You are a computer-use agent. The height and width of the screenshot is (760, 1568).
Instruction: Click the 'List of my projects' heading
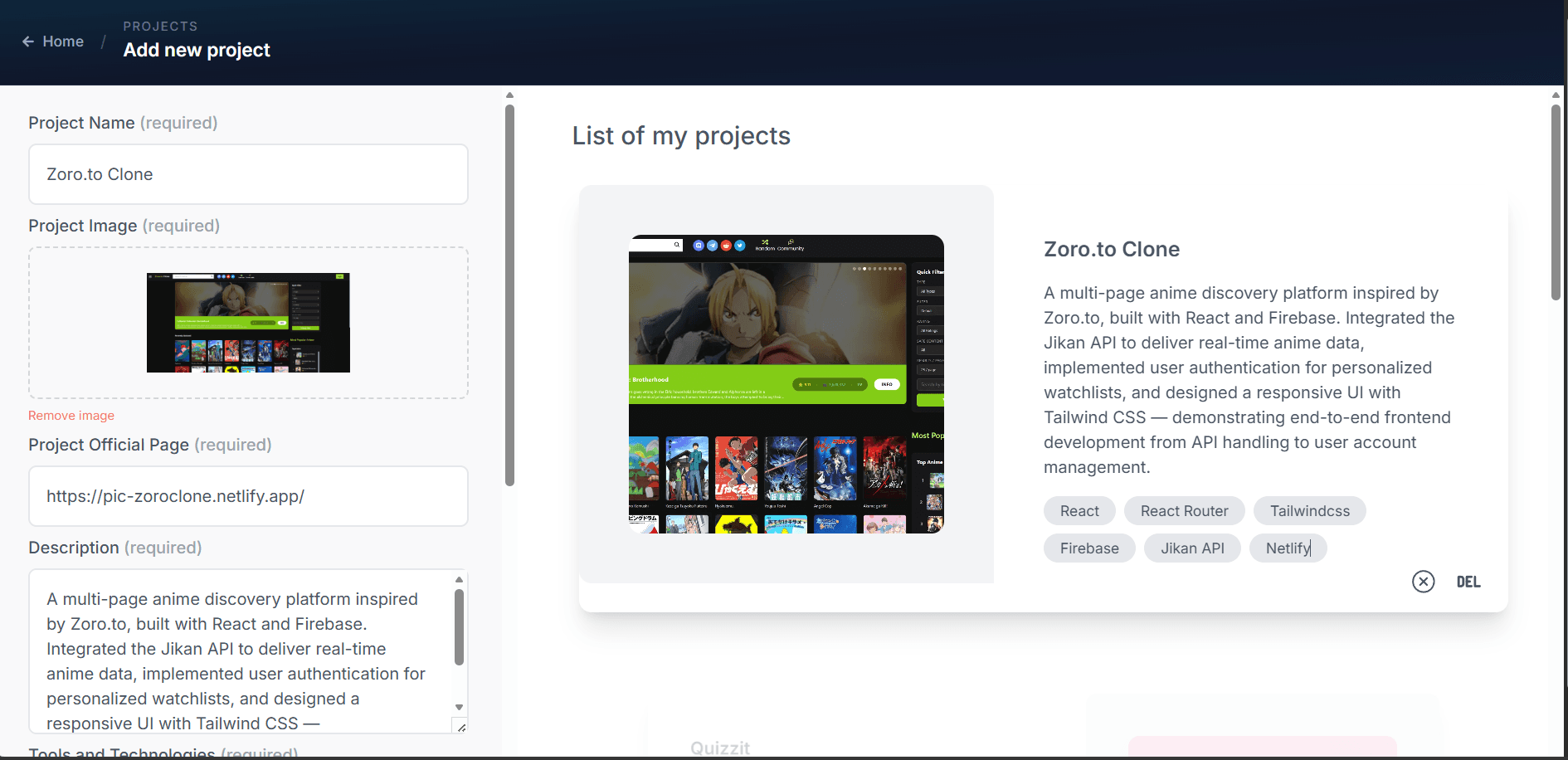tap(681, 135)
